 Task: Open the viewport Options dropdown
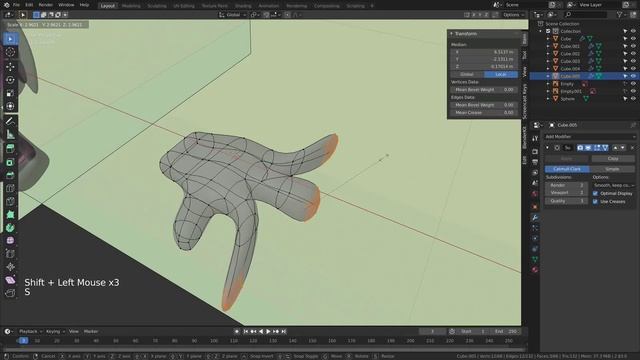[513, 15]
